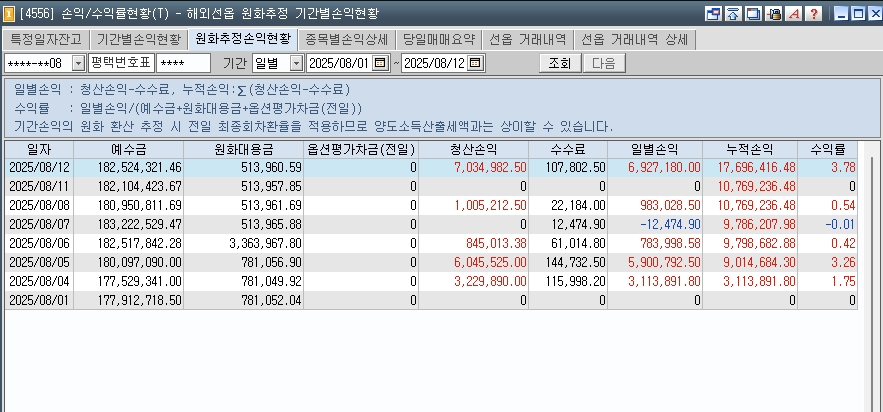
Task: Open the 당일매매요약 tab
Action: pos(439,39)
